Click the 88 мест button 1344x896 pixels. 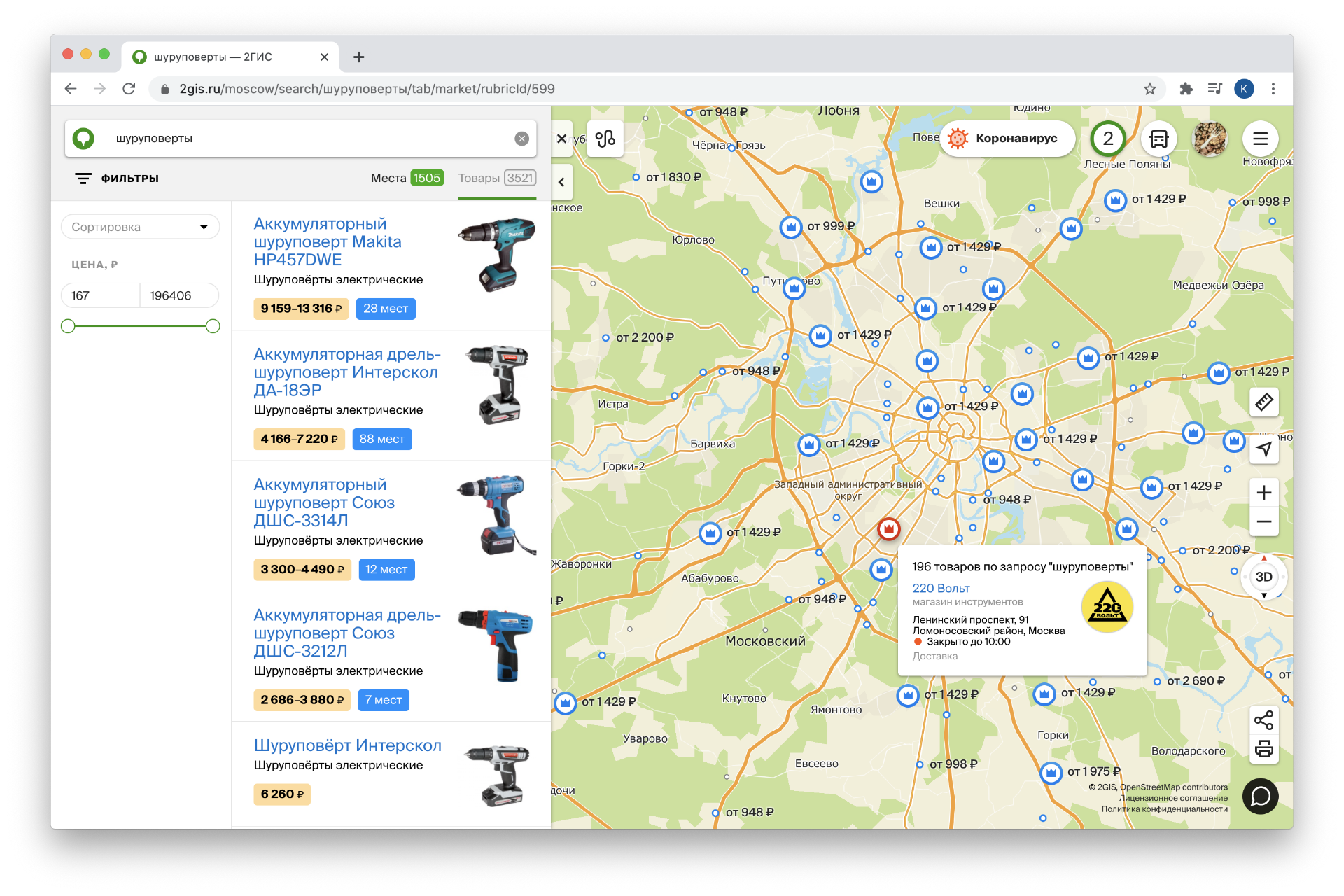tap(382, 439)
